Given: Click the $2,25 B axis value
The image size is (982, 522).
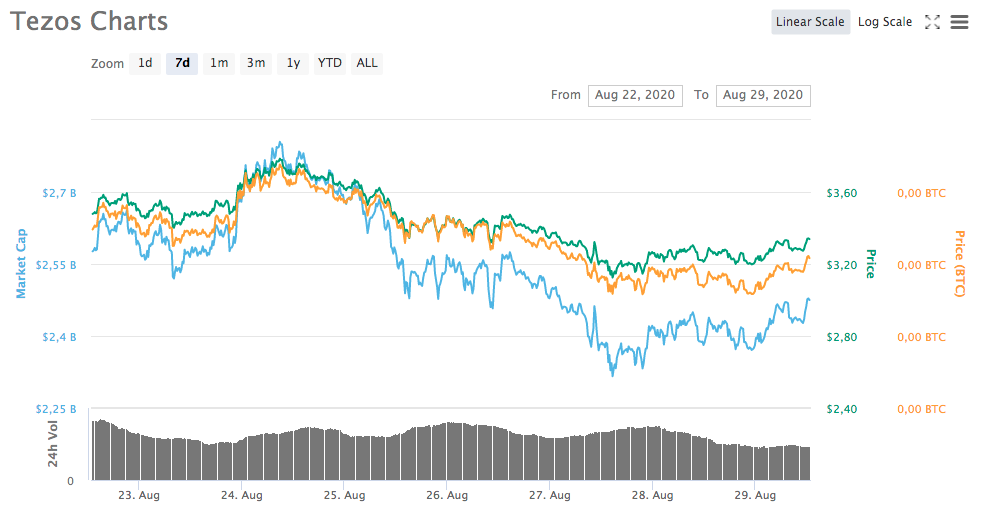Looking at the screenshot, I should (x=56, y=409).
